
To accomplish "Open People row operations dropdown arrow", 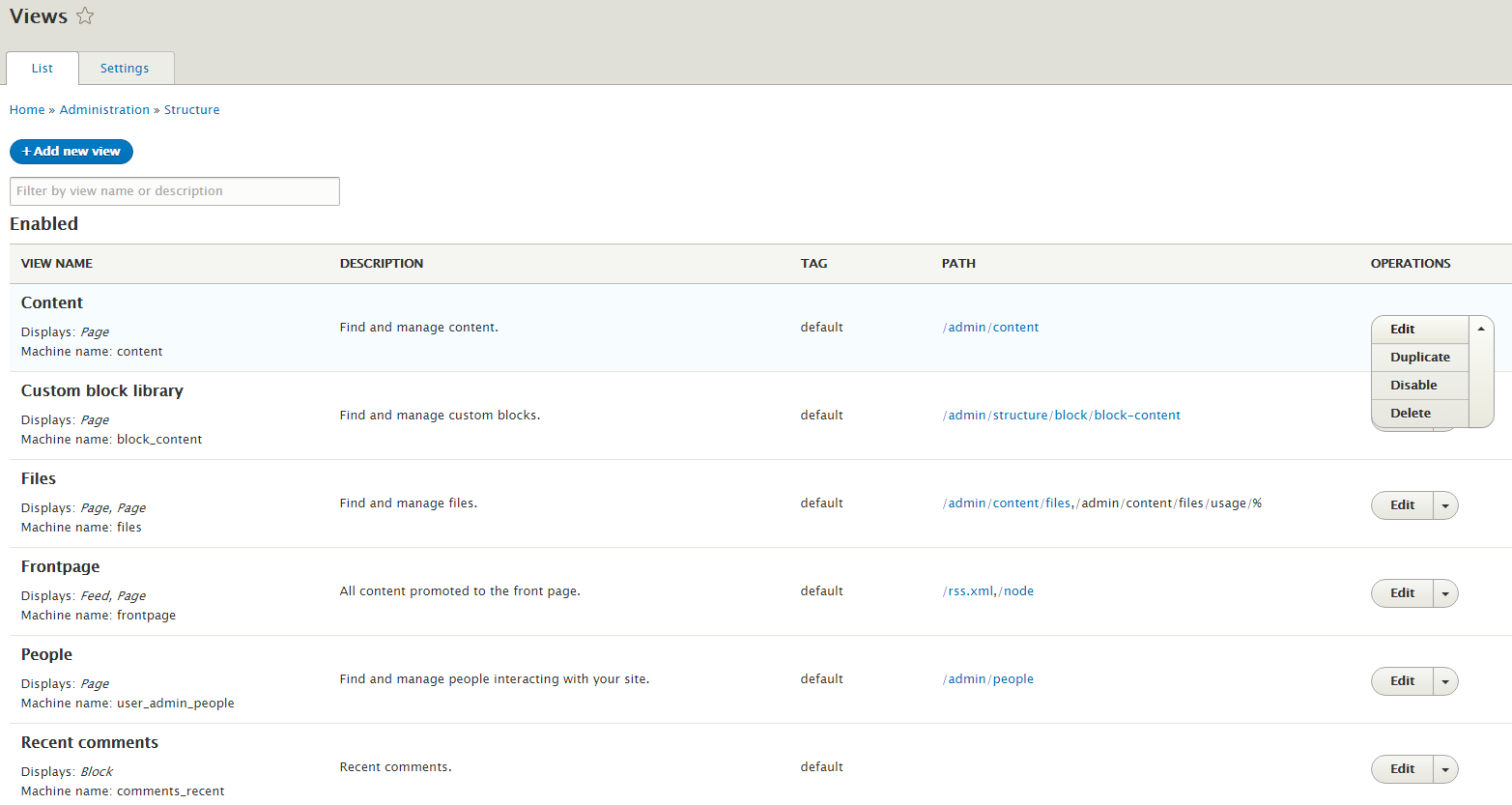I will 1445,681.
